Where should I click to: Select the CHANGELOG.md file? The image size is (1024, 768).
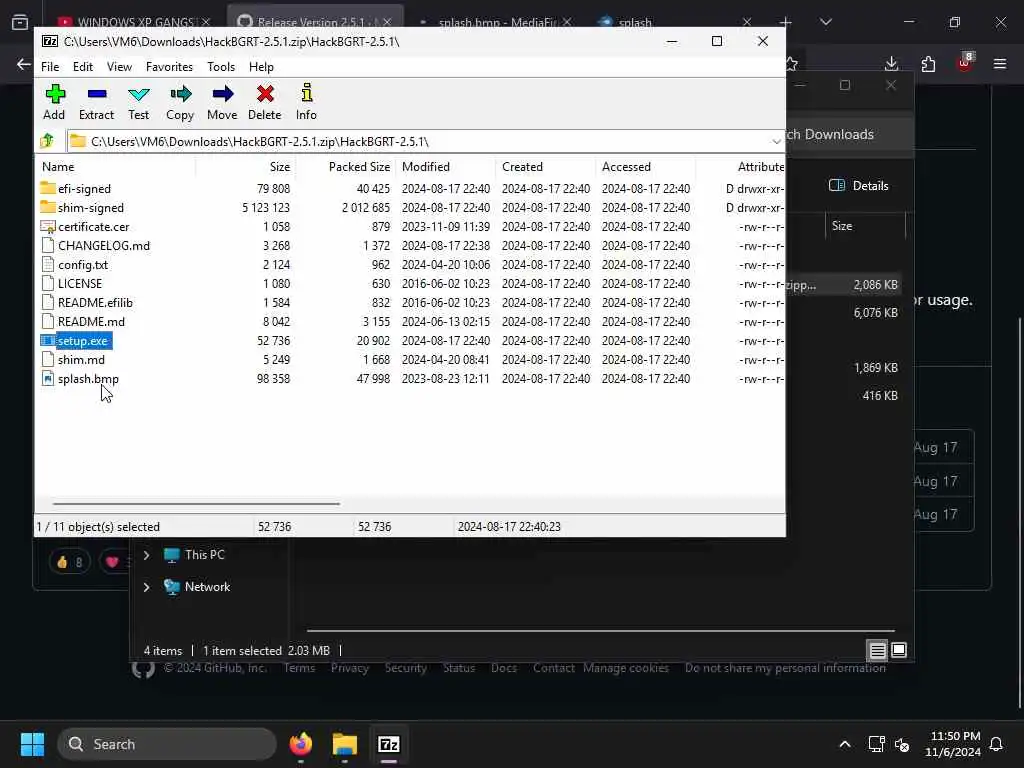click(103, 246)
